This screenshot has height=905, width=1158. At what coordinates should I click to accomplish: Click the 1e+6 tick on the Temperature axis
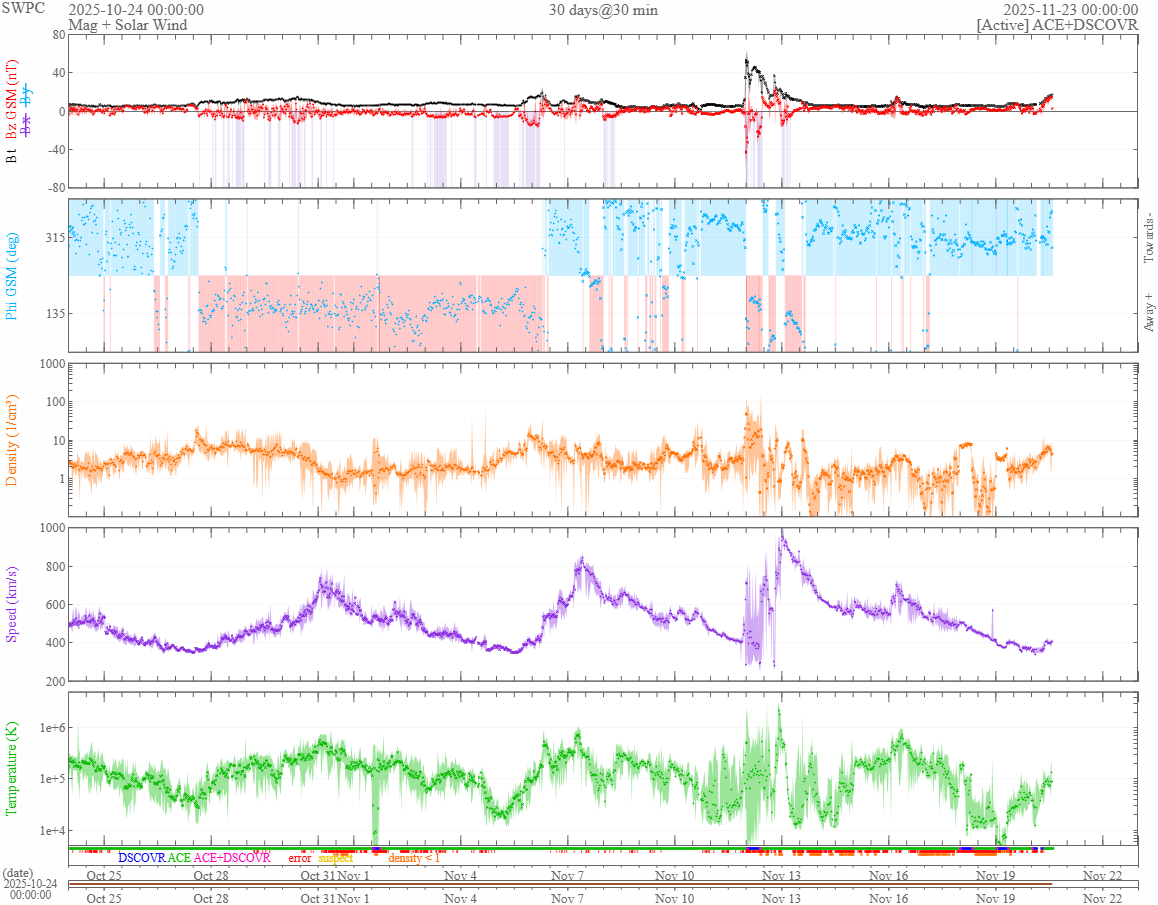pos(52,728)
